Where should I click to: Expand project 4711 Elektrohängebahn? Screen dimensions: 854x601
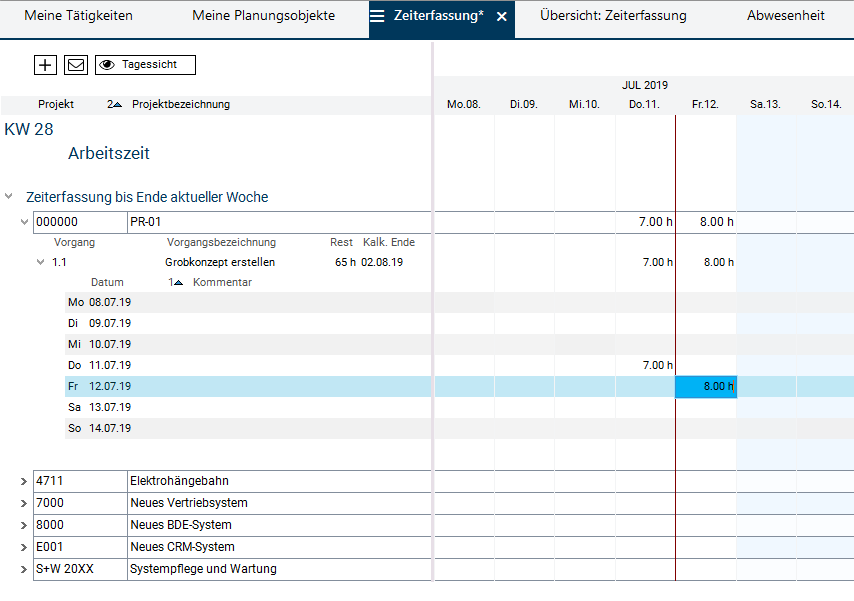click(x=24, y=481)
